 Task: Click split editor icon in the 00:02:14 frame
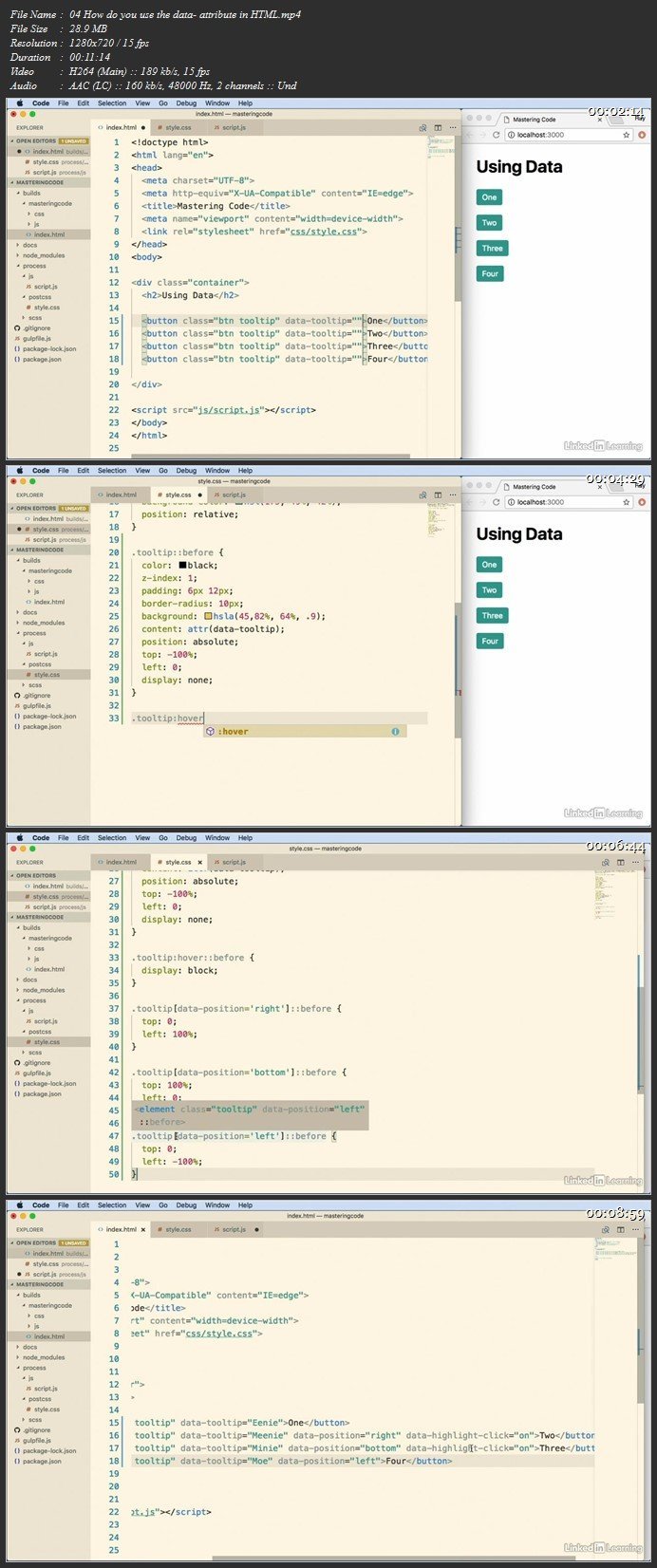tap(438, 126)
